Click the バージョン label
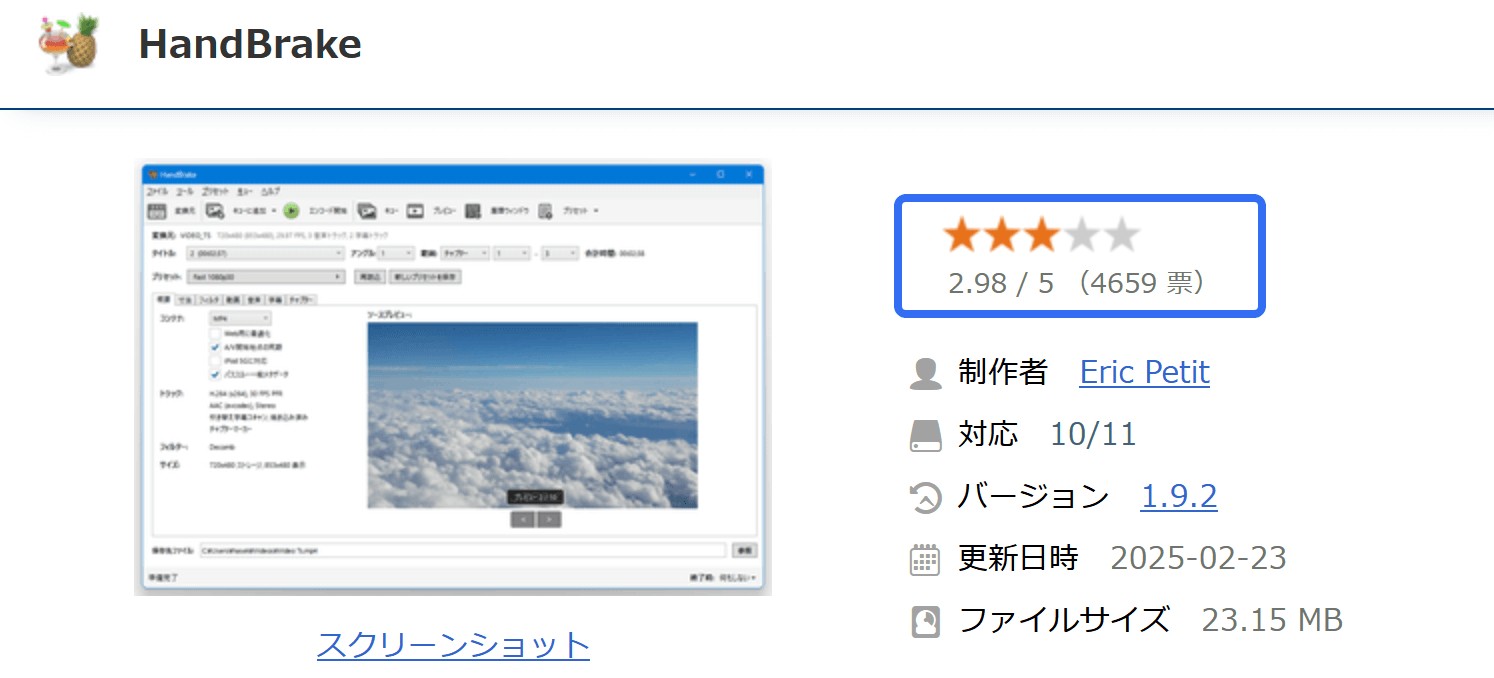This screenshot has height=678, width=1494. [x=1034, y=497]
